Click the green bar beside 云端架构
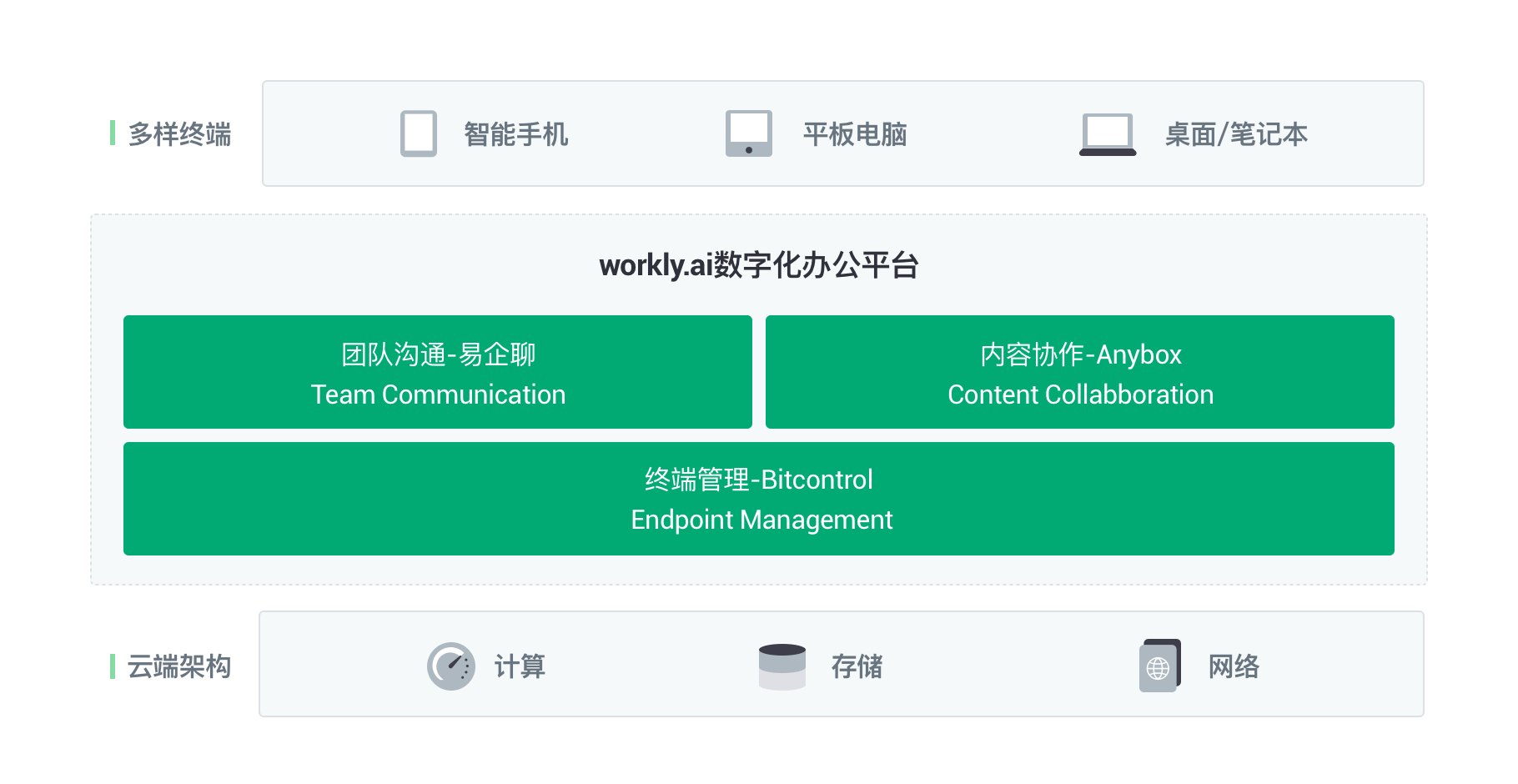The image size is (1518, 784). click(113, 666)
